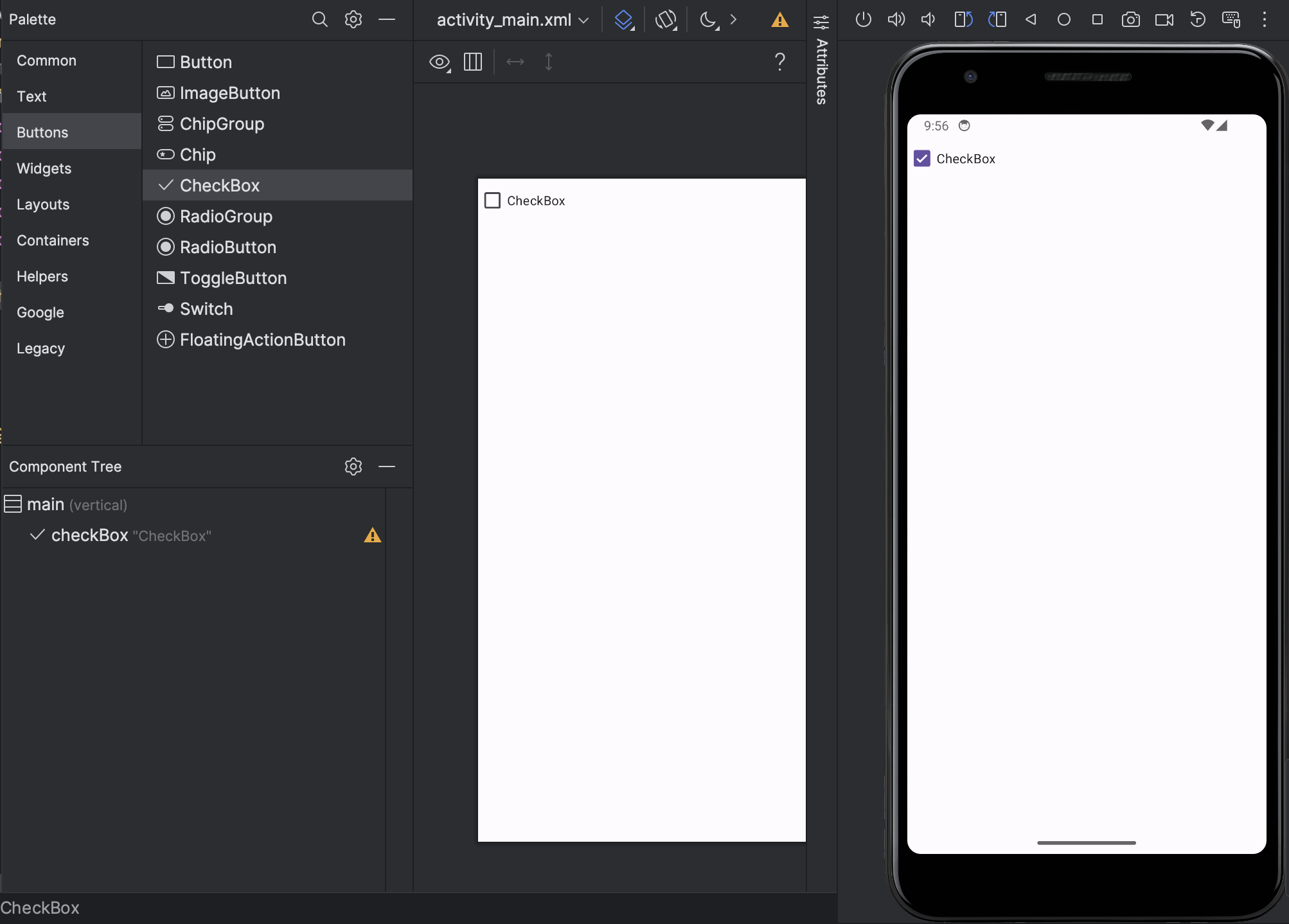The width and height of the screenshot is (1289, 924).
Task: Uncheck the CheckBox in emulator
Action: point(922,159)
